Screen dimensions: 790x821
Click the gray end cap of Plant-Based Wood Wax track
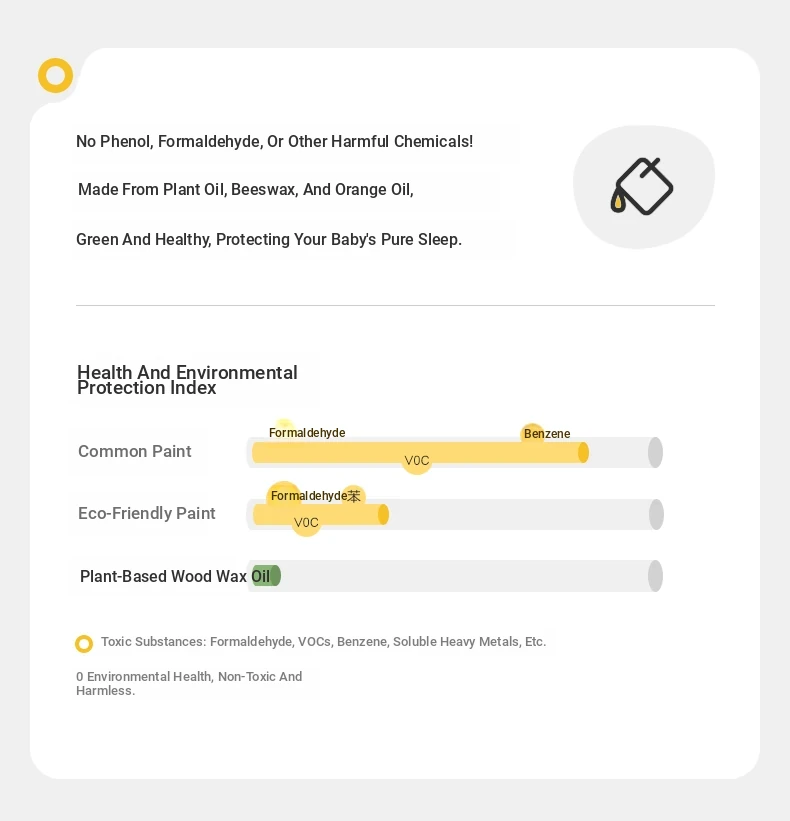(655, 576)
